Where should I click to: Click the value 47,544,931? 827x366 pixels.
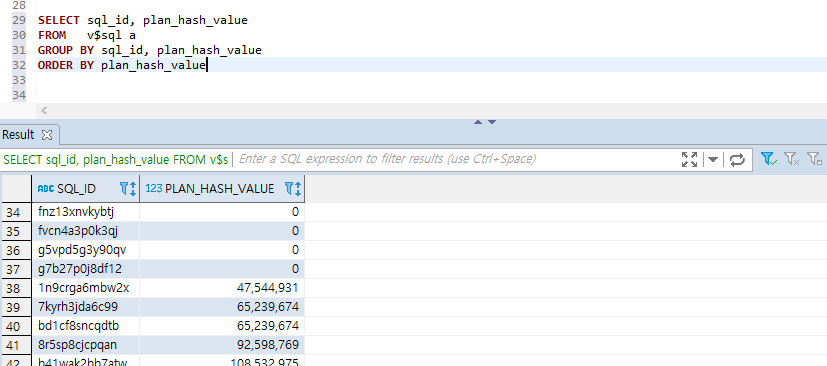click(267, 288)
